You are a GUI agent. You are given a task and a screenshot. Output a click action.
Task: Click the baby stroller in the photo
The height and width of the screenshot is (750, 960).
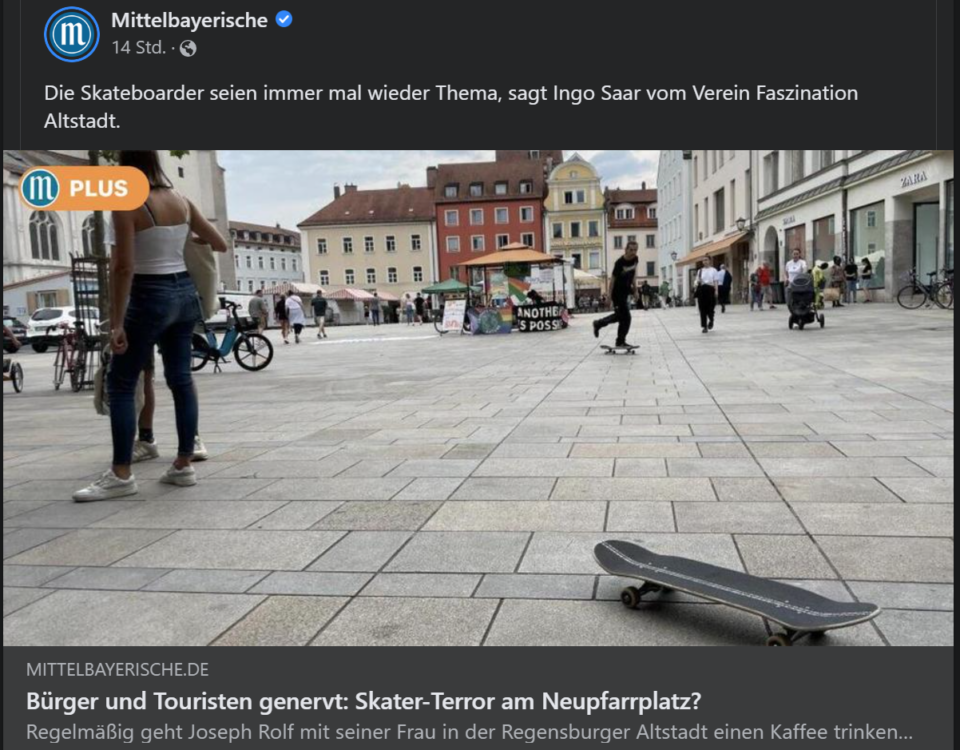click(803, 301)
